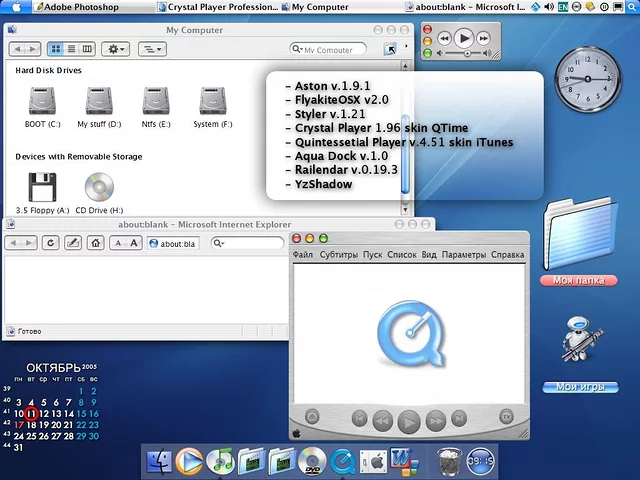Open the arrange-by dropdown in My Computer

click(x=152, y=49)
